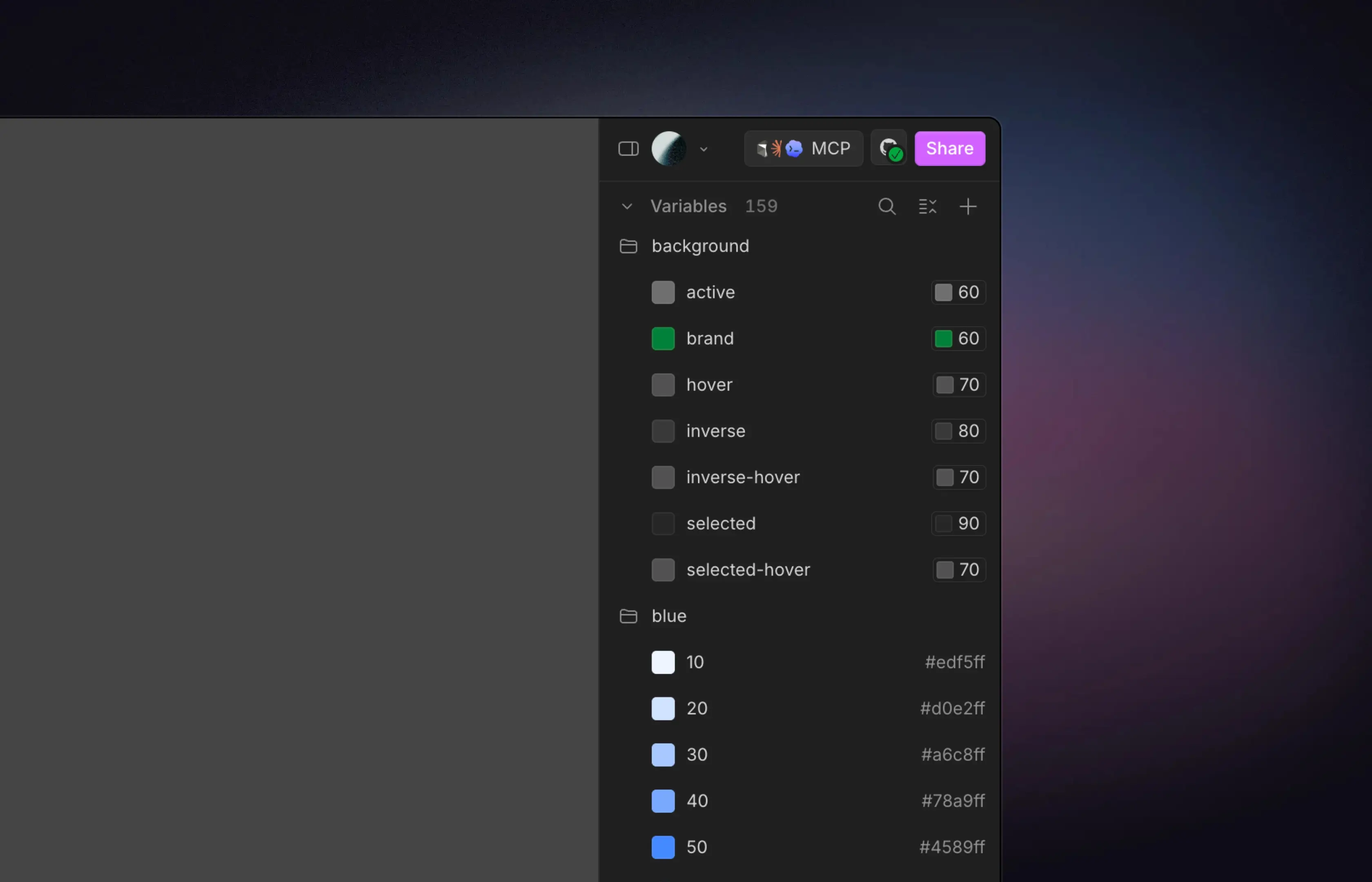Select the blue 10 variable name
This screenshot has width=1372, height=882.
695,662
